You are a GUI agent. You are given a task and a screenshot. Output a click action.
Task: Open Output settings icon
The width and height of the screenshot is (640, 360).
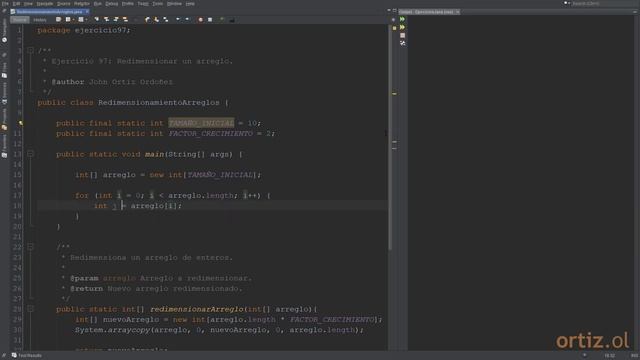click(403, 43)
